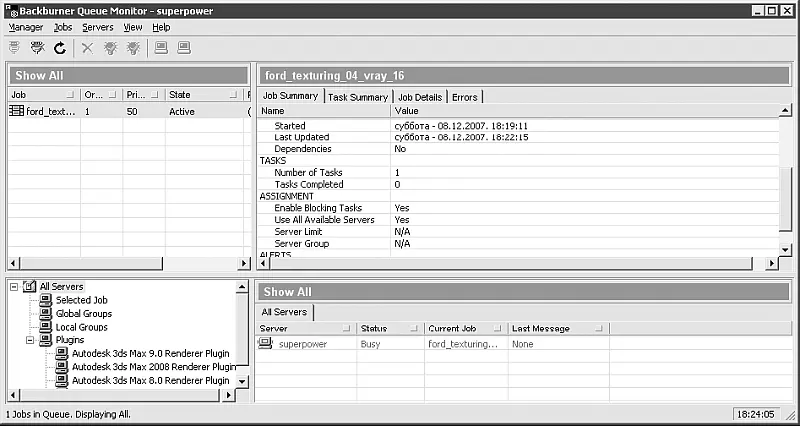Click the Refresh toolbar icon
This screenshot has width=800, height=426.
point(60,48)
